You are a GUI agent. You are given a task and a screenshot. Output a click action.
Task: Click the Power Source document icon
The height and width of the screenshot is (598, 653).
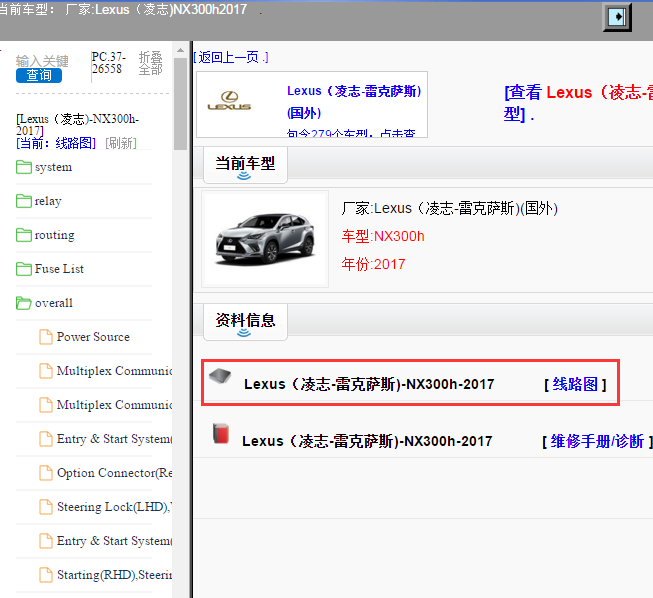coord(46,337)
